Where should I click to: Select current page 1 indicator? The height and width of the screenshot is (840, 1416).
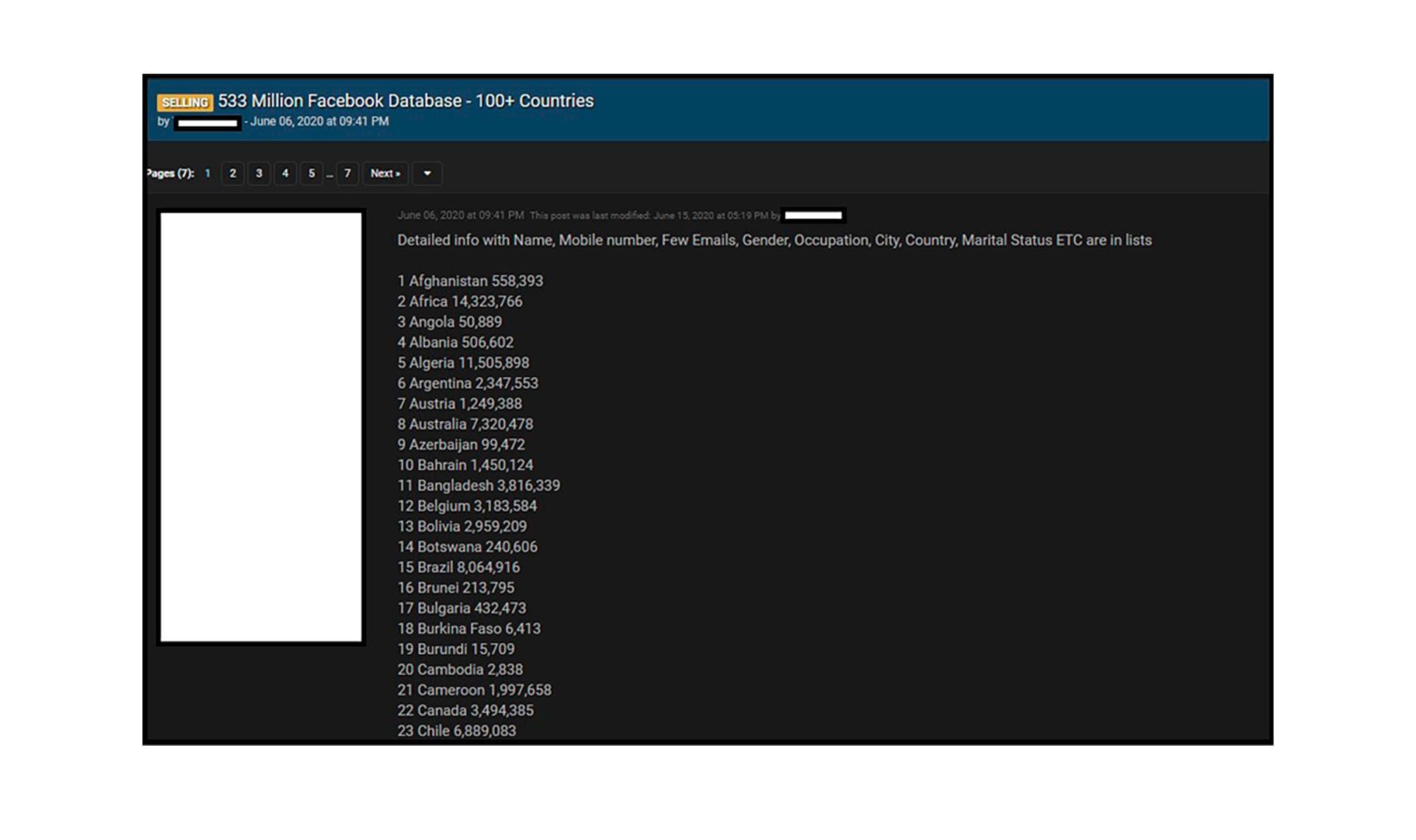pyautogui.click(x=207, y=173)
